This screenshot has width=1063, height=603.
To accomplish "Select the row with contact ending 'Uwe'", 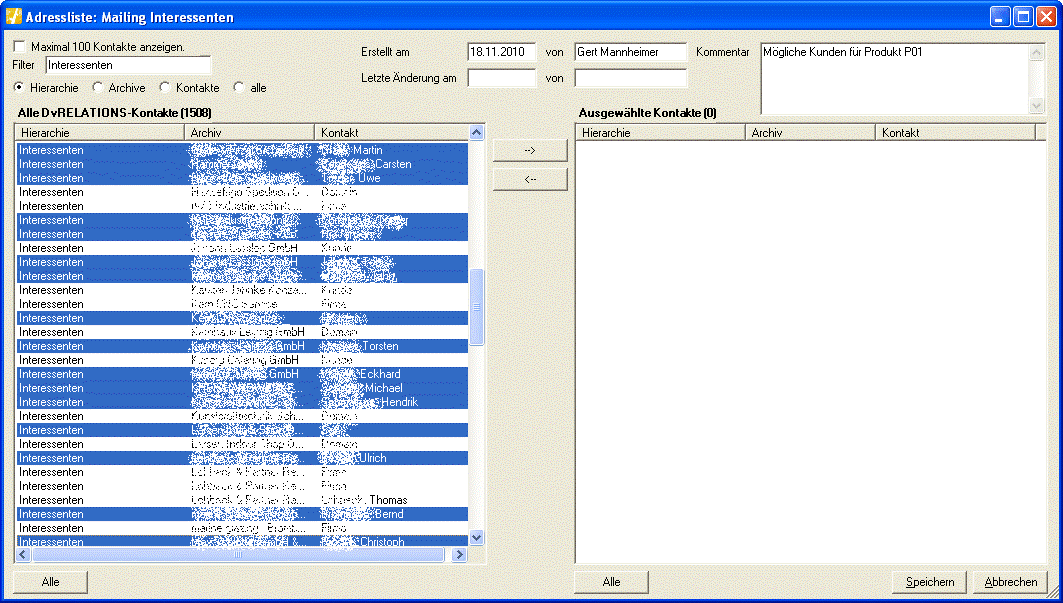I will (x=242, y=178).
